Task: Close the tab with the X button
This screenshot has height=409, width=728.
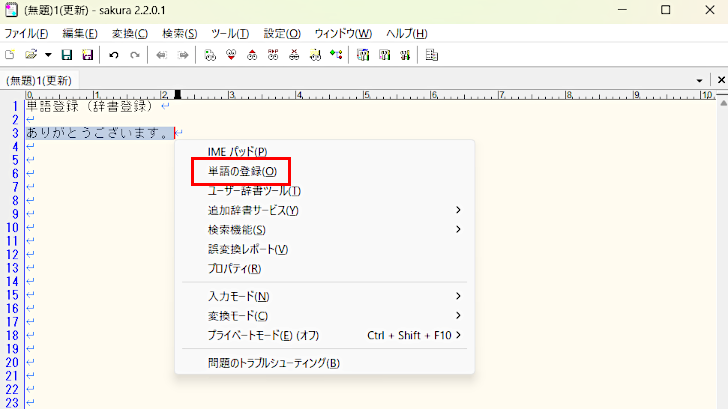Action: (x=716, y=80)
